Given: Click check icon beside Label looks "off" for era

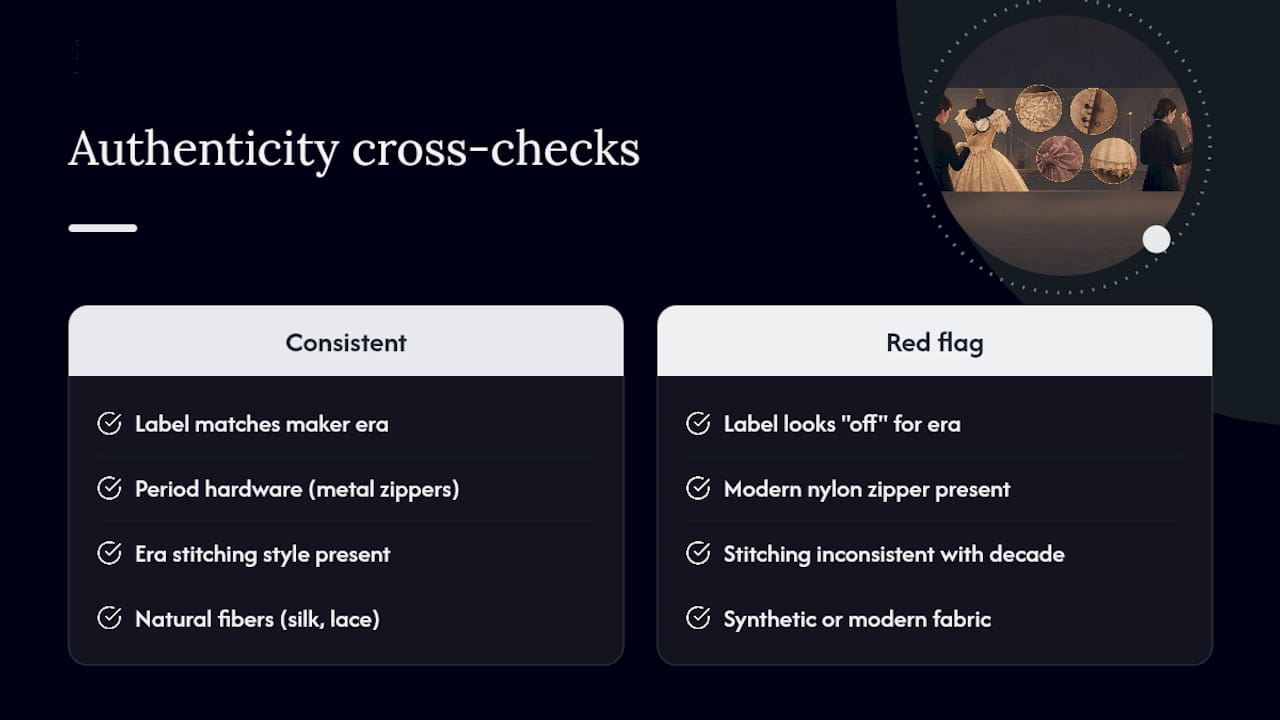Looking at the screenshot, I should tap(698, 424).
